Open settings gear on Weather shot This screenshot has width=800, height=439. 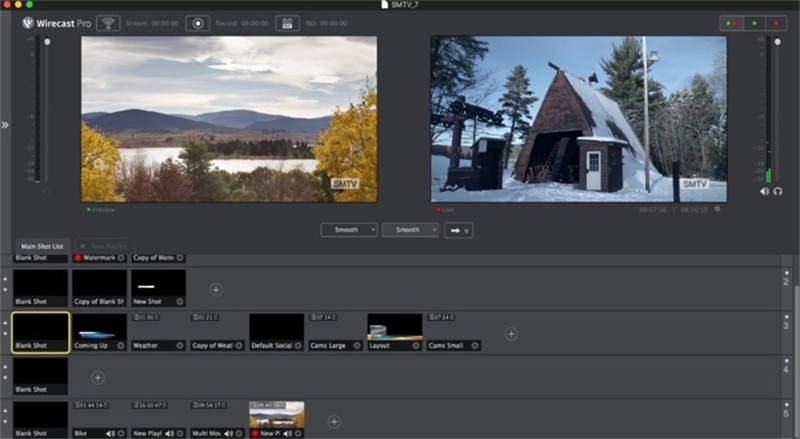(x=180, y=346)
